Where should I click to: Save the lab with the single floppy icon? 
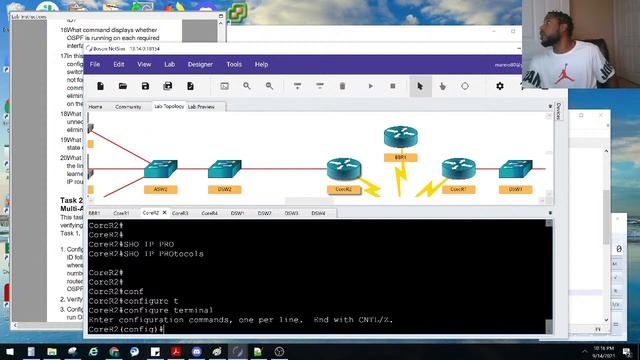tap(145, 86)
